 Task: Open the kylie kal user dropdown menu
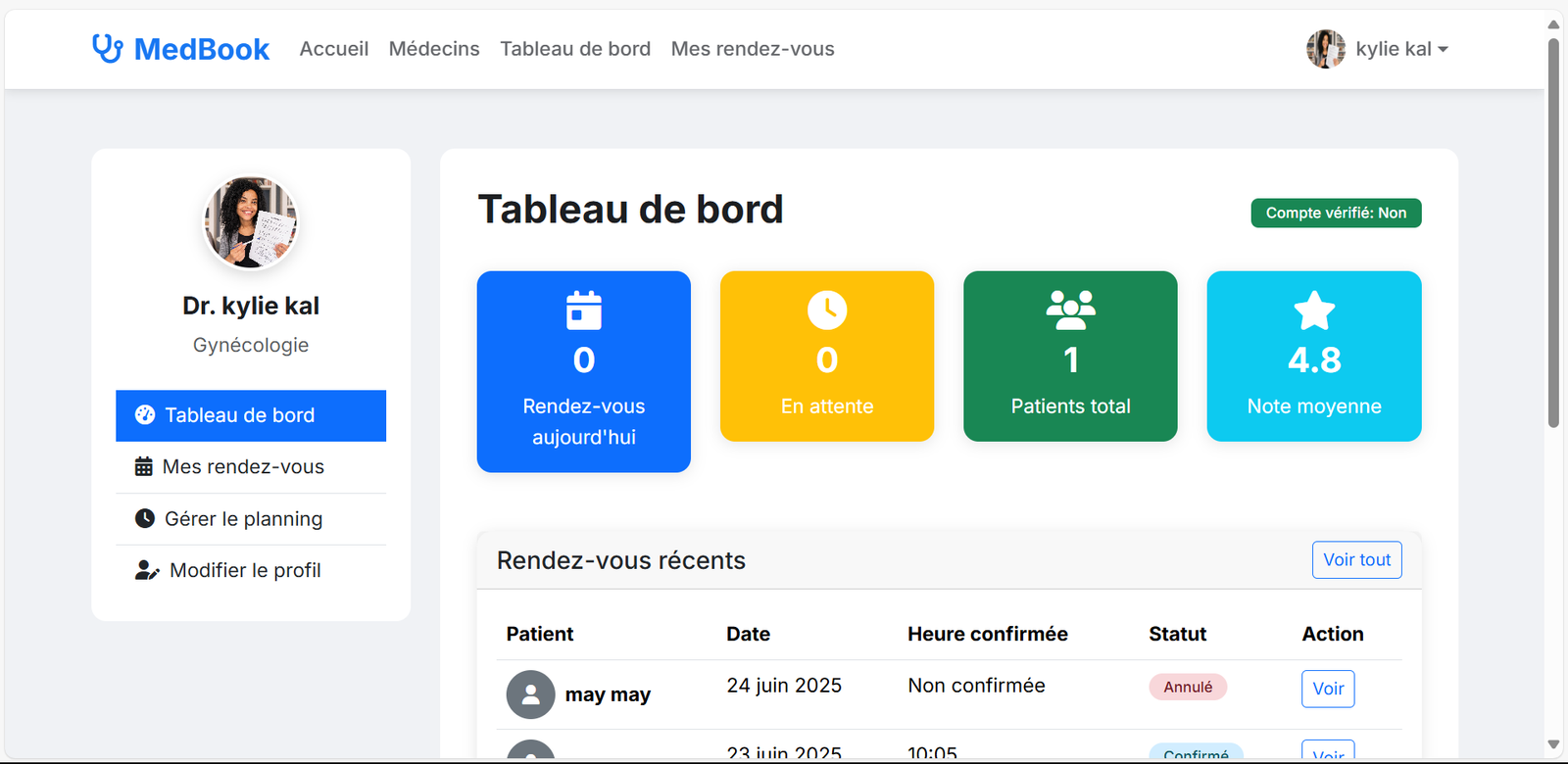(1401, 49)
